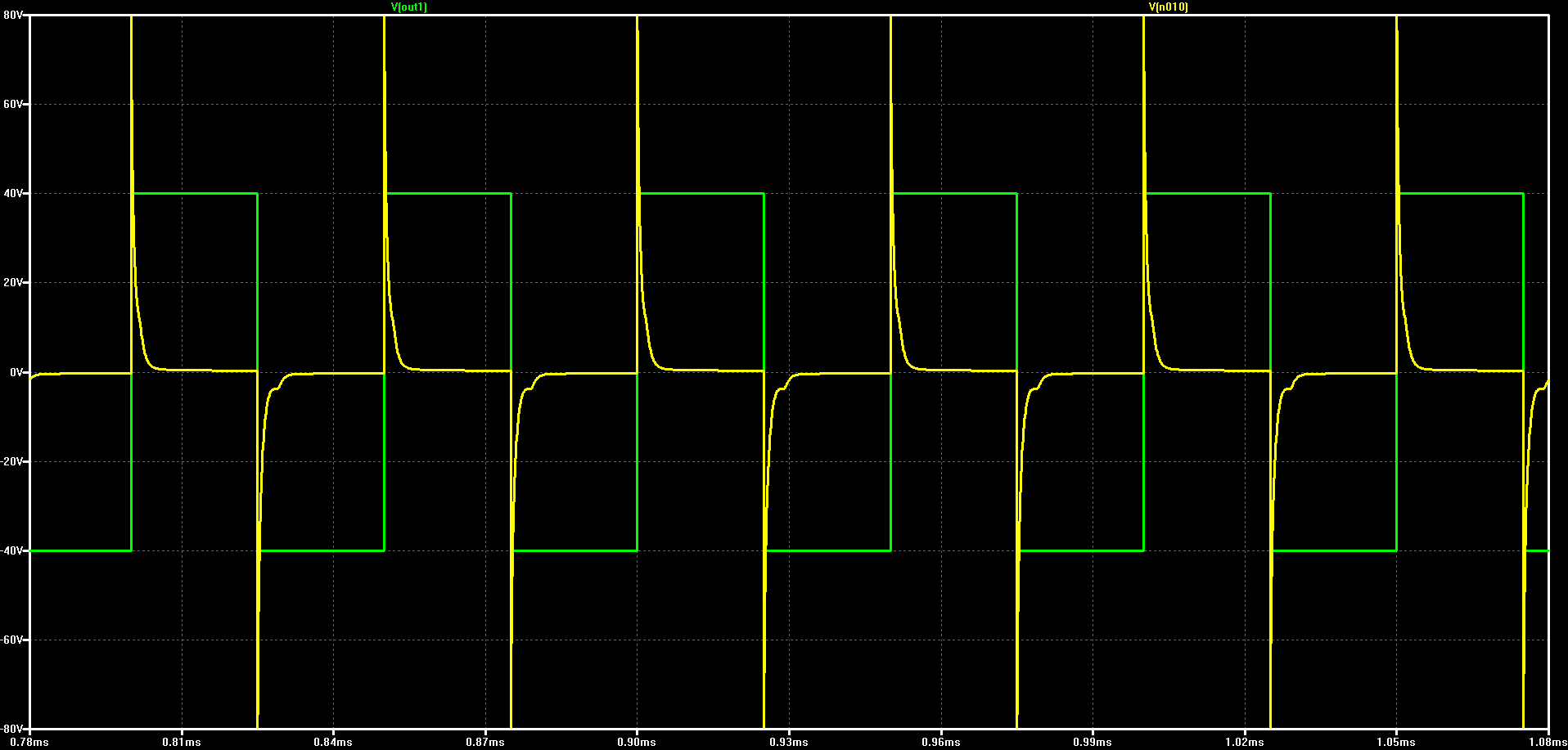This screenshot has height=750, width=1568.
Task: Click the 0.87ms time axis label
Action: pyautogui.click(x=485, y=743)
